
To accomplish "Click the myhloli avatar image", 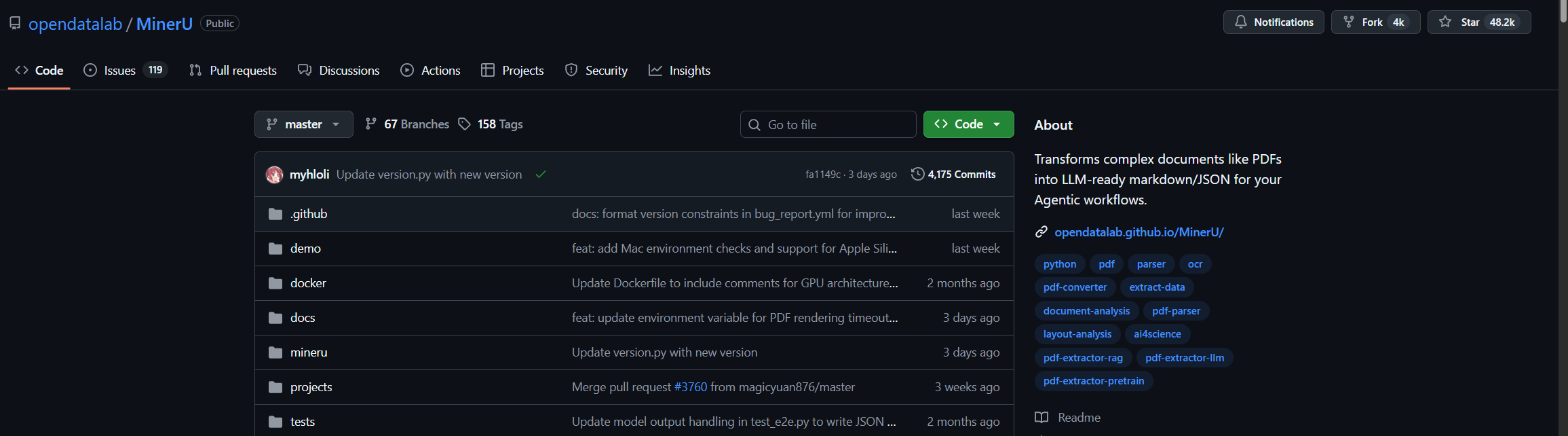I will tap(274, 175).
